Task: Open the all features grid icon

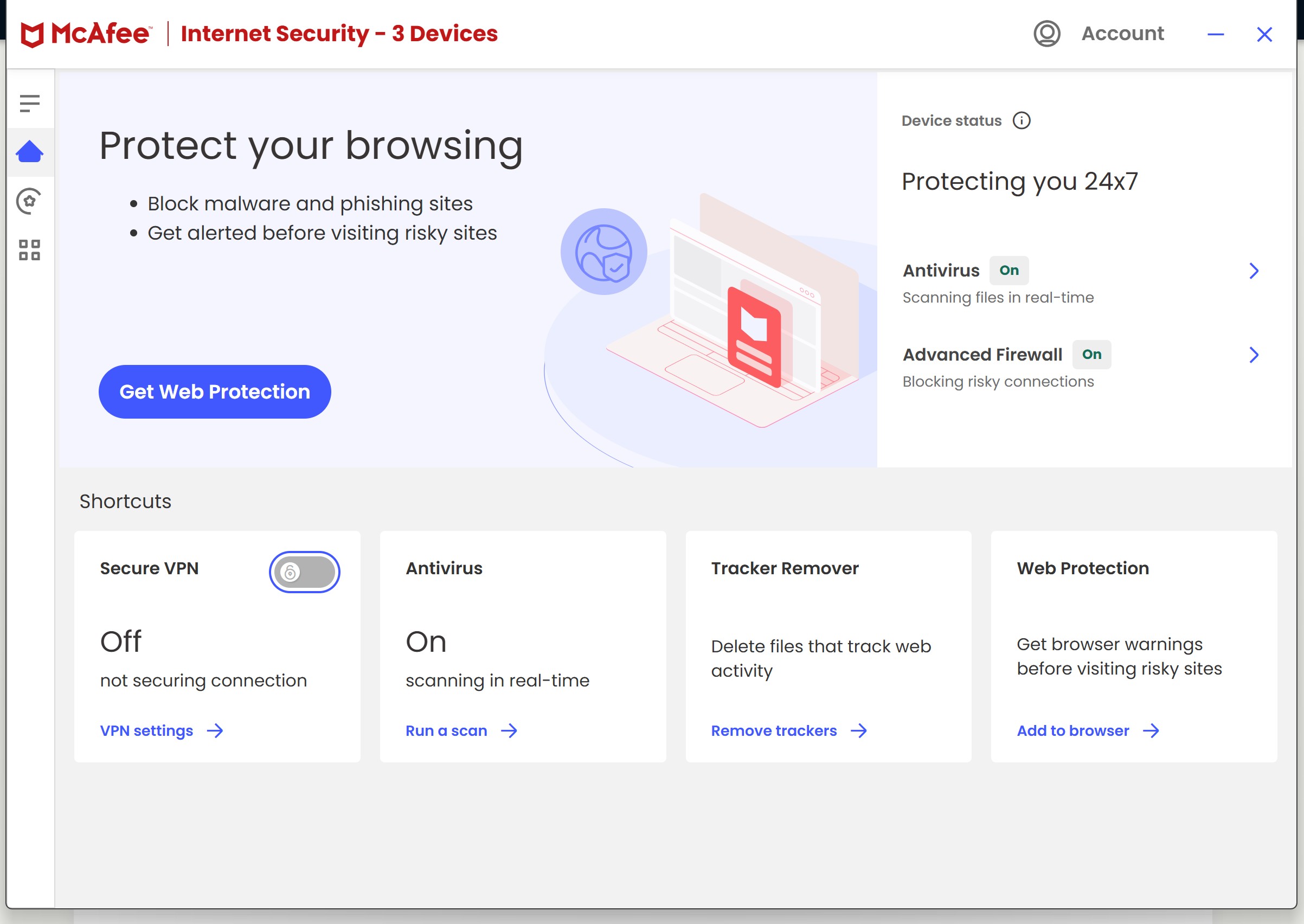Action: point(30,250)
